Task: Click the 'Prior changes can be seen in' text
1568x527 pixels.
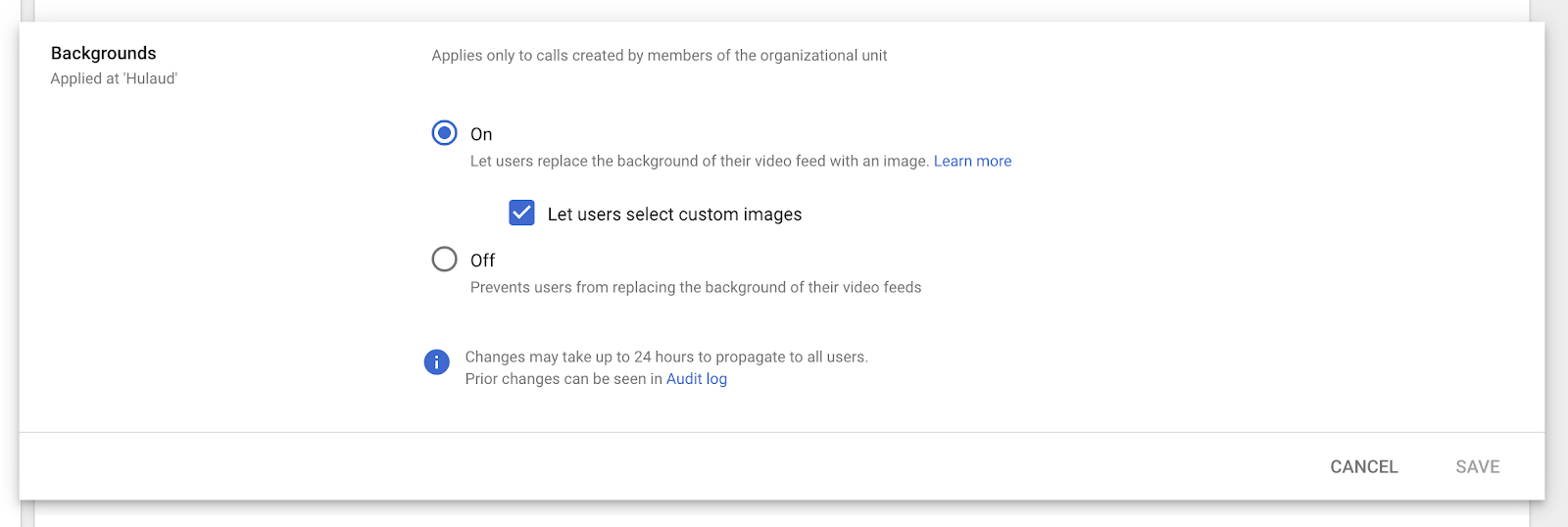Action: (x=563, y=379)
